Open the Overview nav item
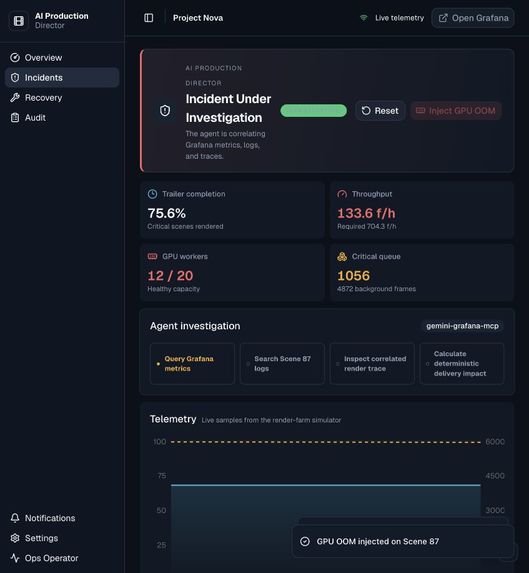529x573 pixels. pyautogui.click(x=62, y=57)
